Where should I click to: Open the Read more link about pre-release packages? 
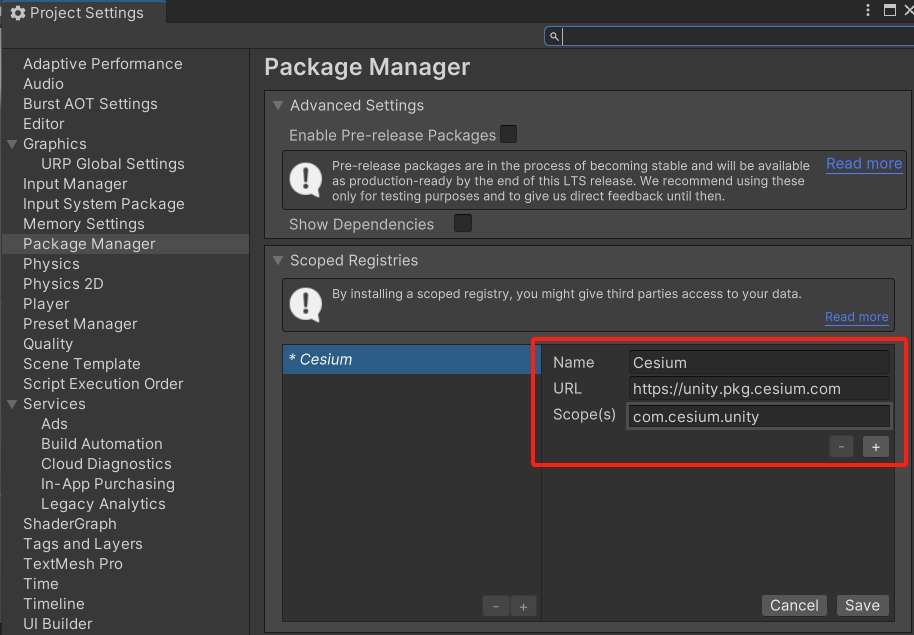click(863, 163)
